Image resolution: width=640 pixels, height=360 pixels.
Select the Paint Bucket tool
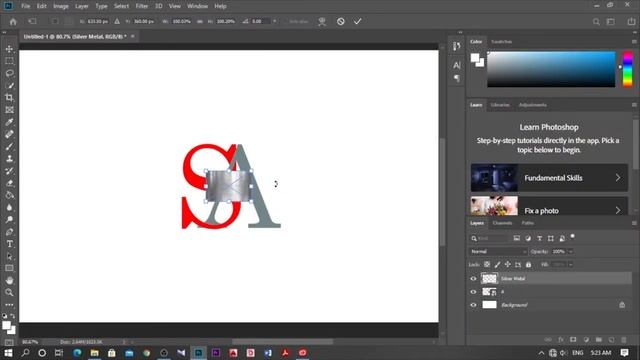pos(9,195)
